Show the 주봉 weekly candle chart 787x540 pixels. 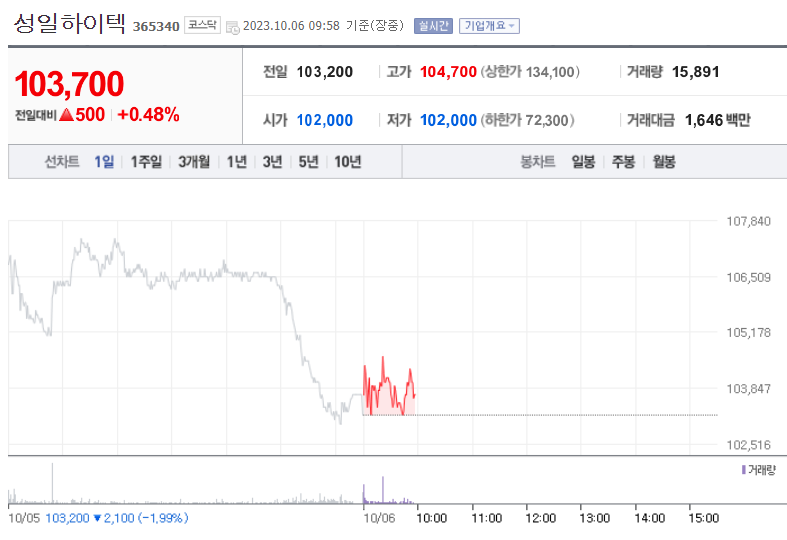tap(623, 162)
